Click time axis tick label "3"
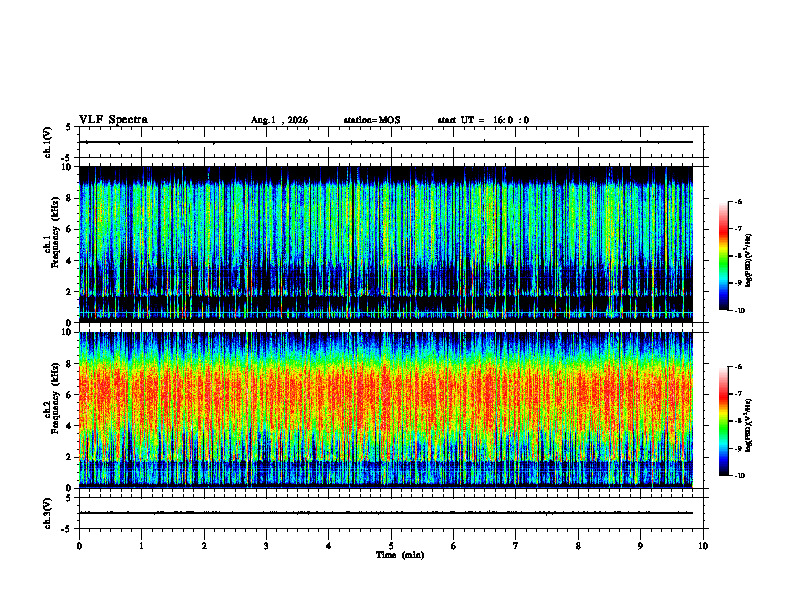 [266, 546]
